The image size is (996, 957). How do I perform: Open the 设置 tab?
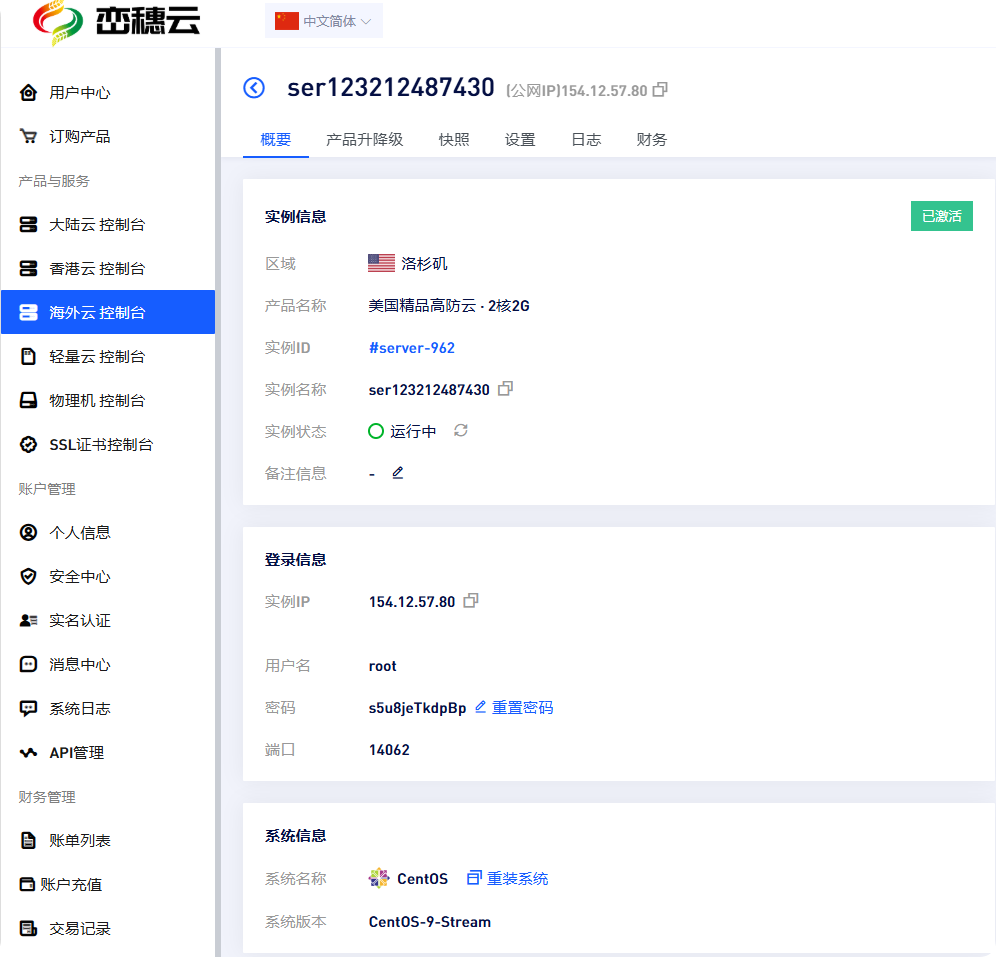(x=520, y=139)
